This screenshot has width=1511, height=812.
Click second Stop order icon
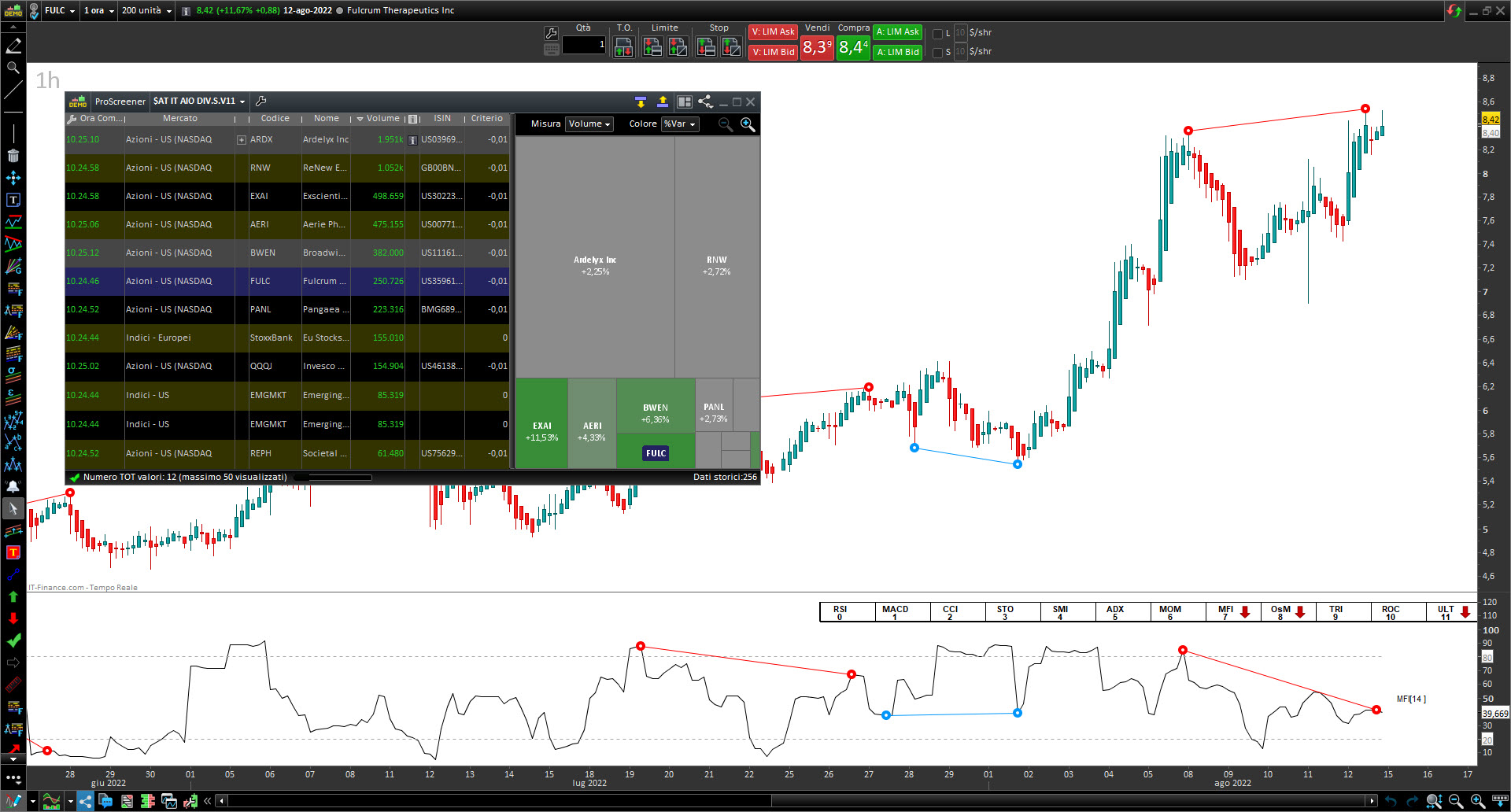click(731, 47)
